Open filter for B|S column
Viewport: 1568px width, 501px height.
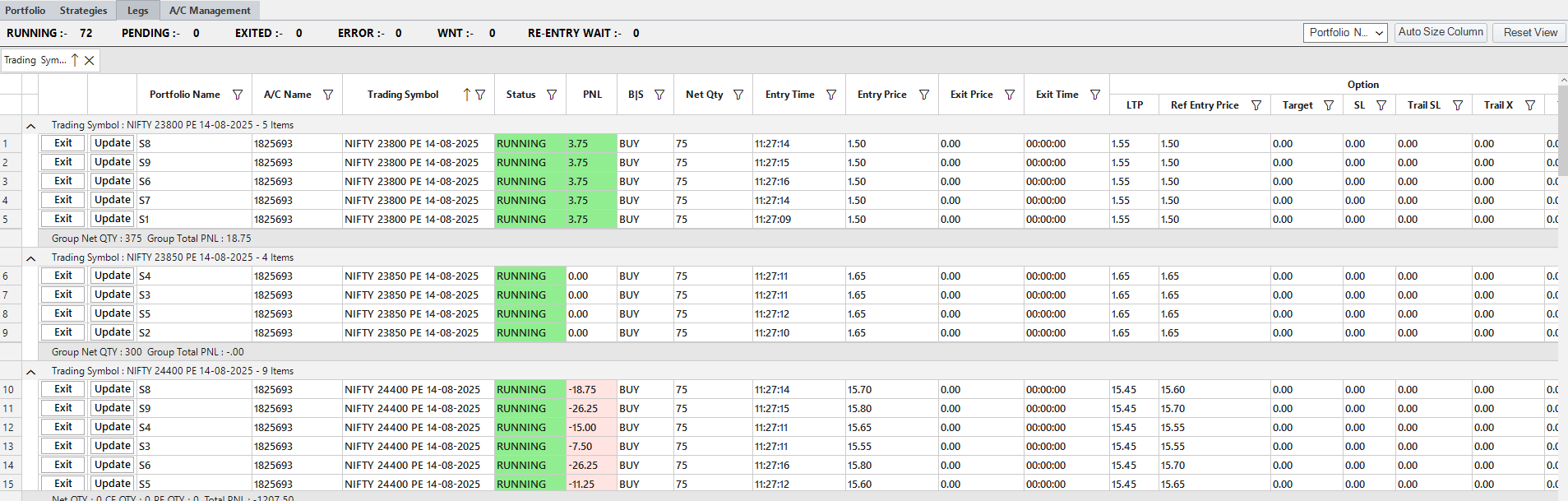point(659,95)
